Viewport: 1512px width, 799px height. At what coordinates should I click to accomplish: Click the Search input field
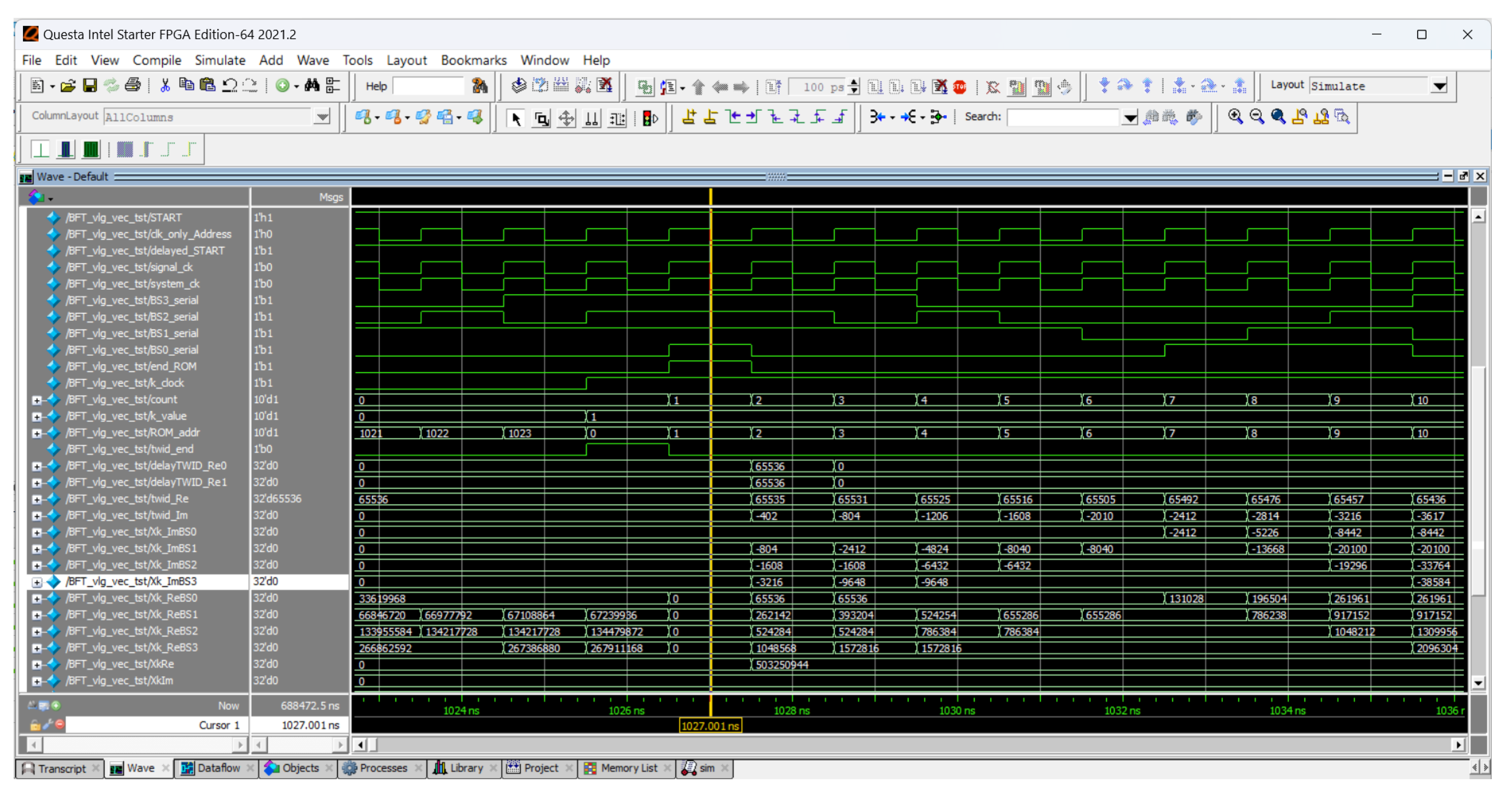(x=1062, y=117)
